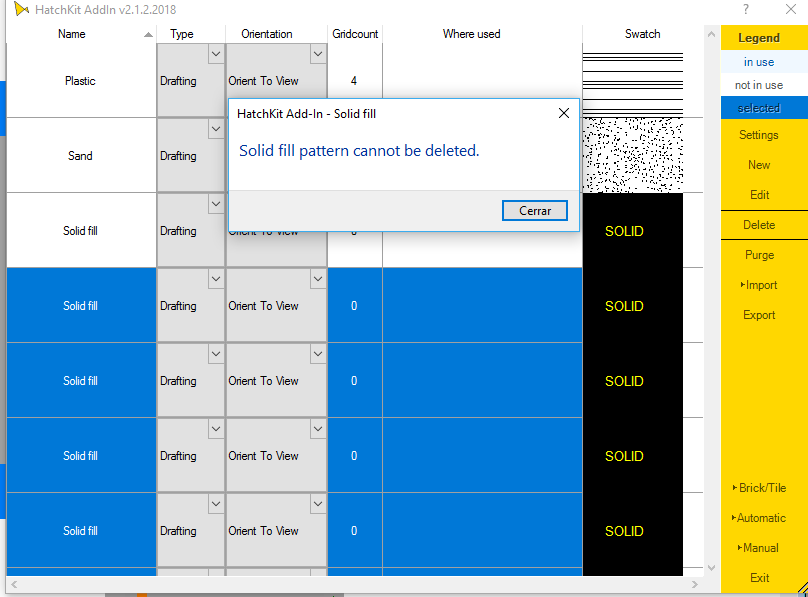
Task: Choose Edit in the side panel
Action: tap(759, 195)
